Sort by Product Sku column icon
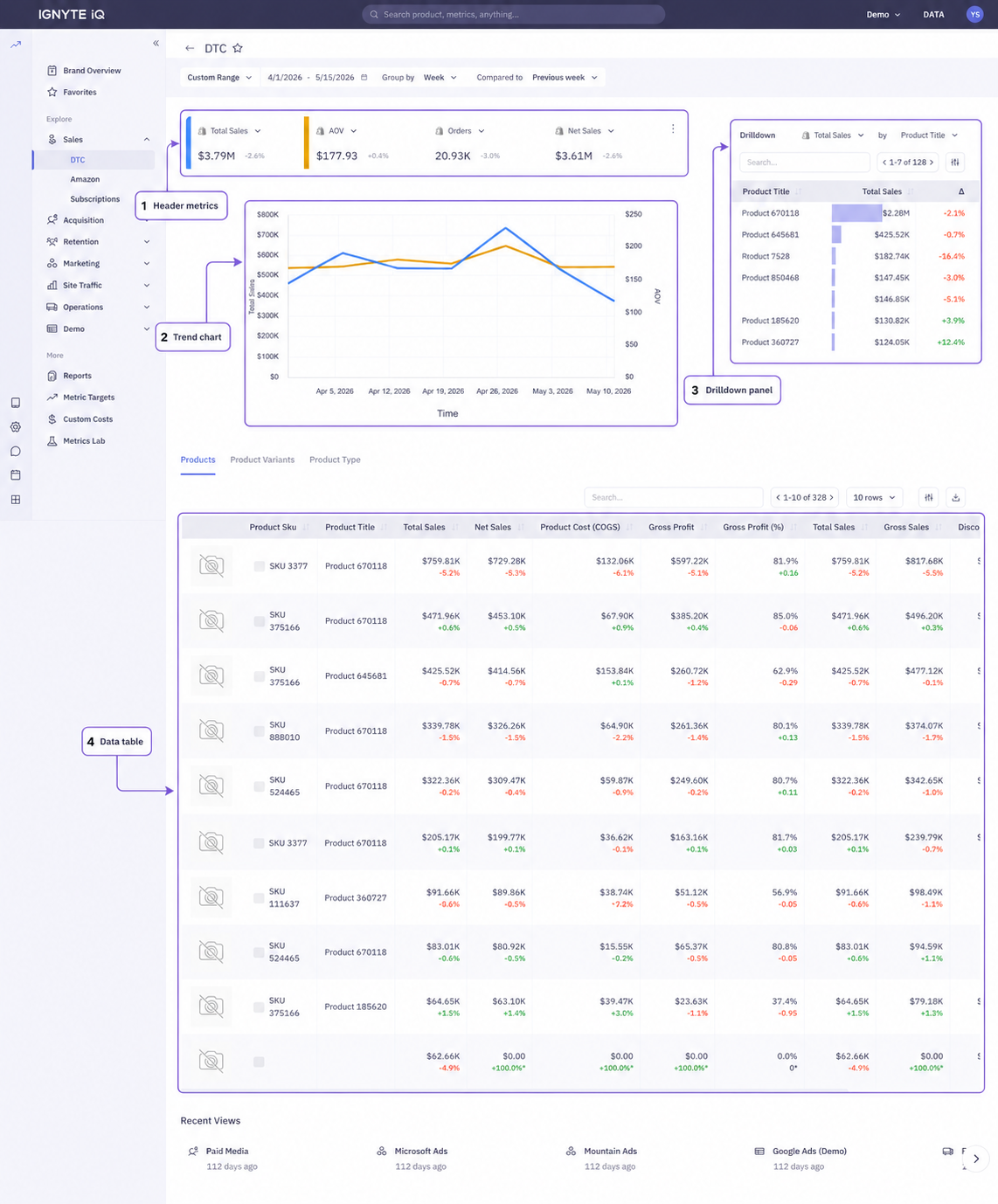998x1204 pixels. [x=306, y=528]
